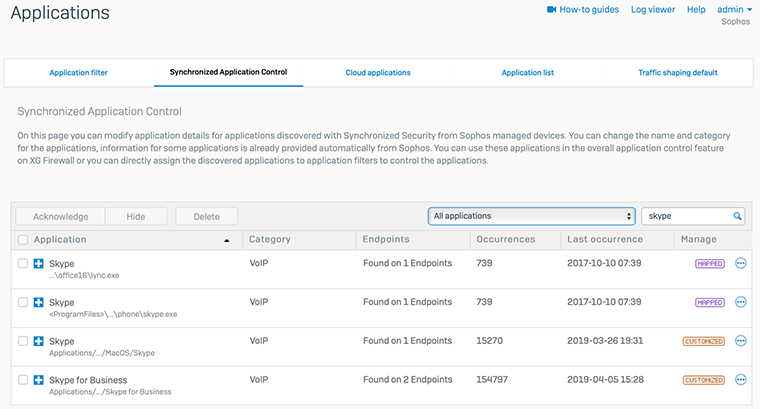
Task: Click the Last occurrence column header
Action: coord(605,239)
